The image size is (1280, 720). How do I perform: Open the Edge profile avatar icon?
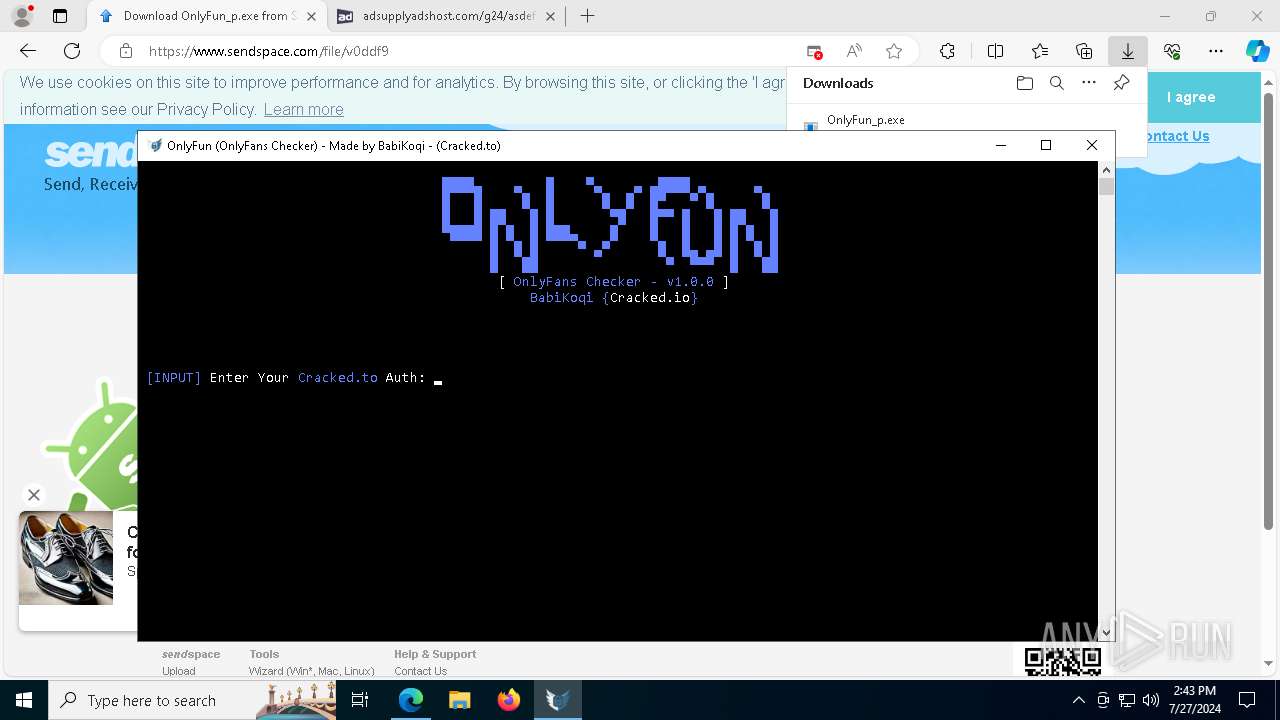pos(22,16)
